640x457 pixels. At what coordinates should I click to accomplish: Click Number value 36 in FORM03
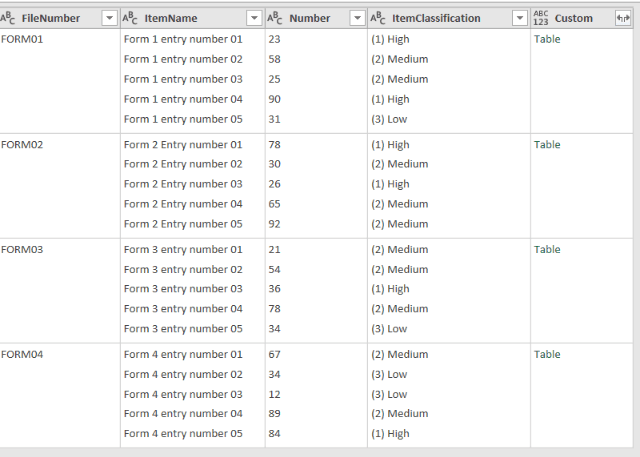click(x=274, y=289)
